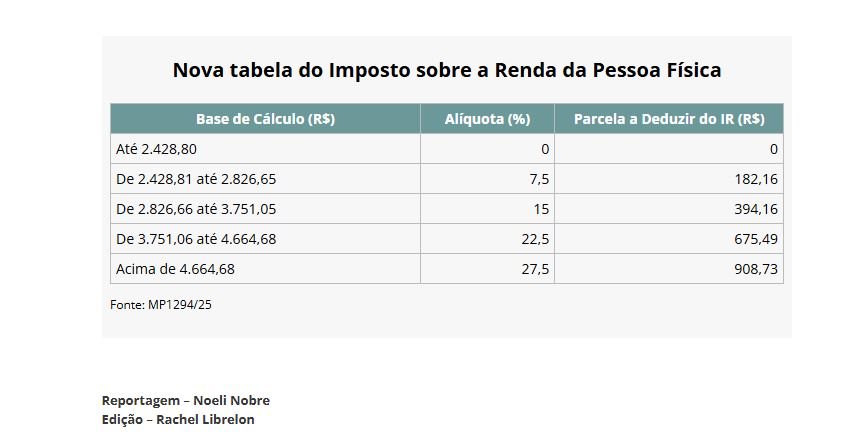Image resolution: width=847 pixels, height=439 pixels.
Task: Select the Edição – Rachel Librelon credit
Action: pos(178,419)
